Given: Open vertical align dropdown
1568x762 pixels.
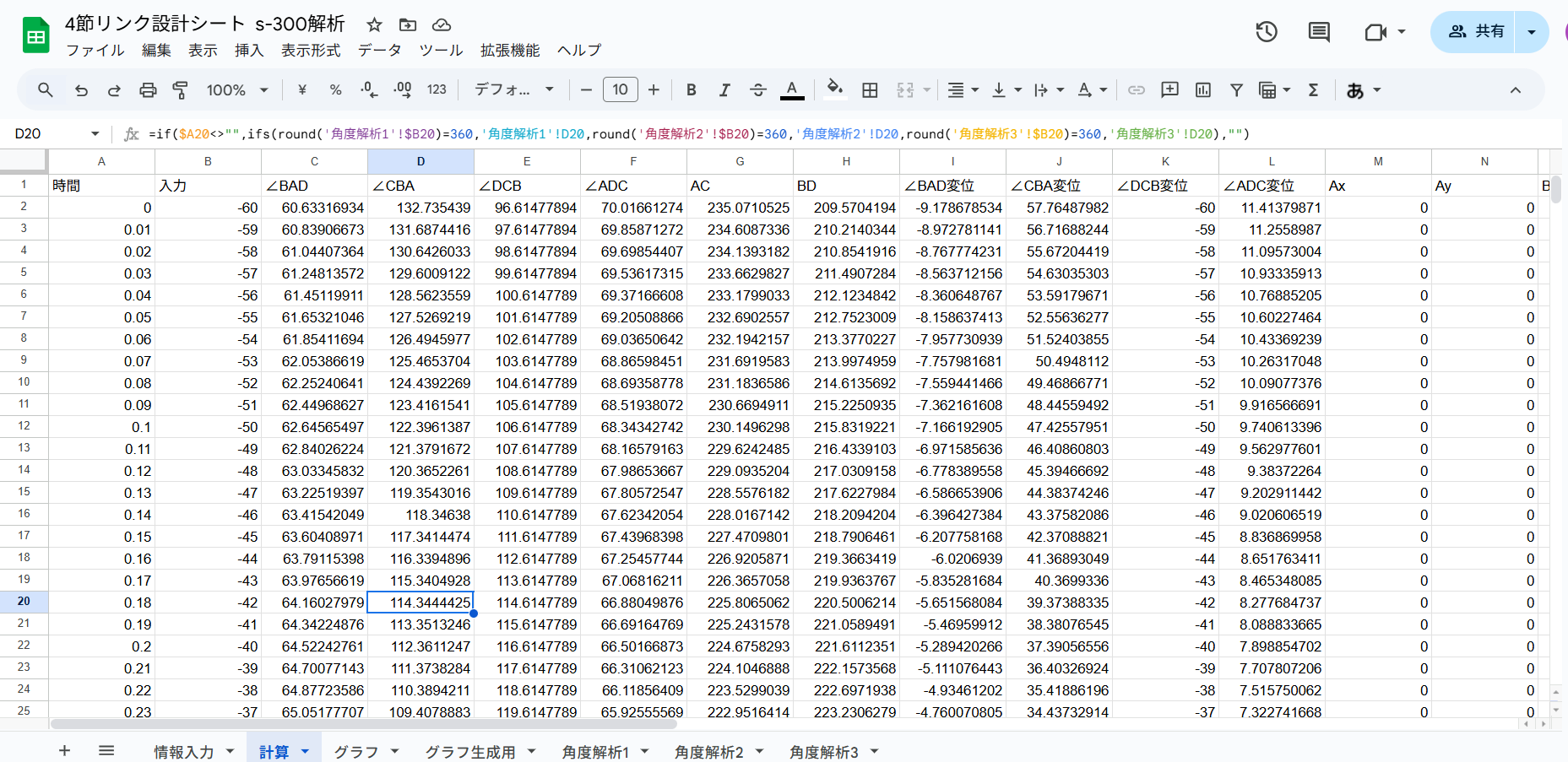Looking at the screenshot, I should coord(1006,90).
